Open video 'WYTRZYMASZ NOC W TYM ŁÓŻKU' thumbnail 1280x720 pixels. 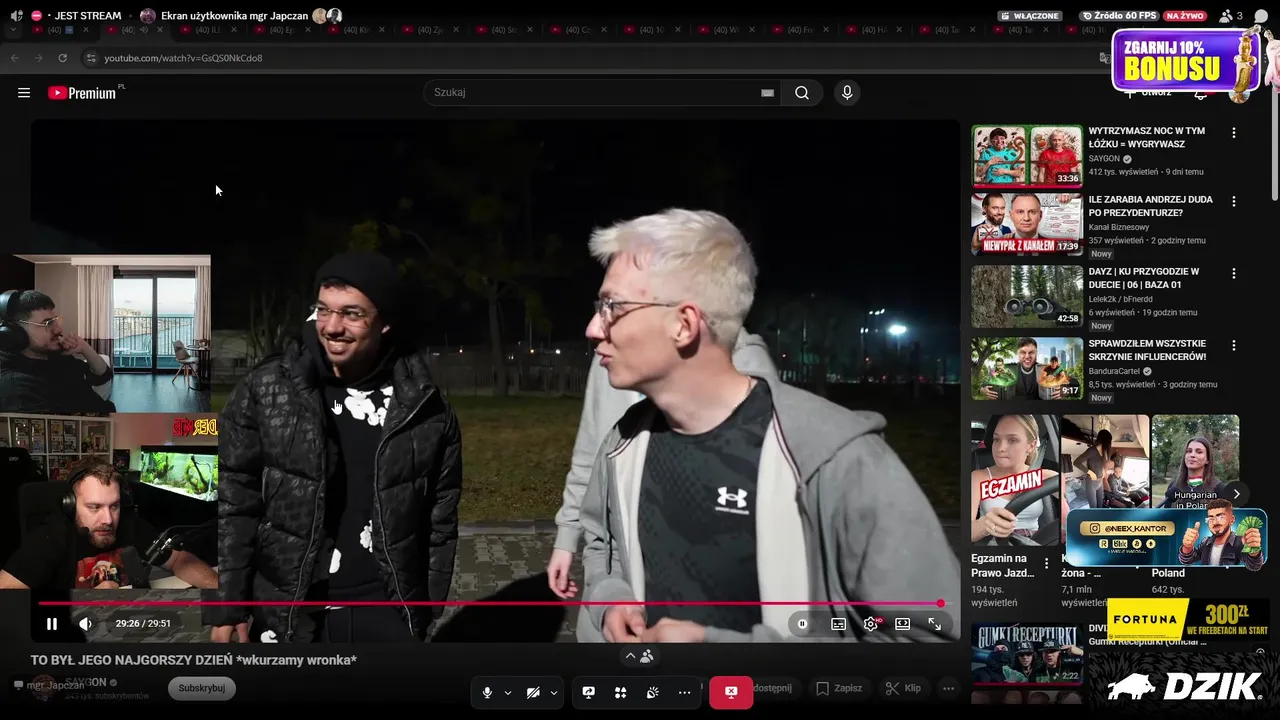1027,155
